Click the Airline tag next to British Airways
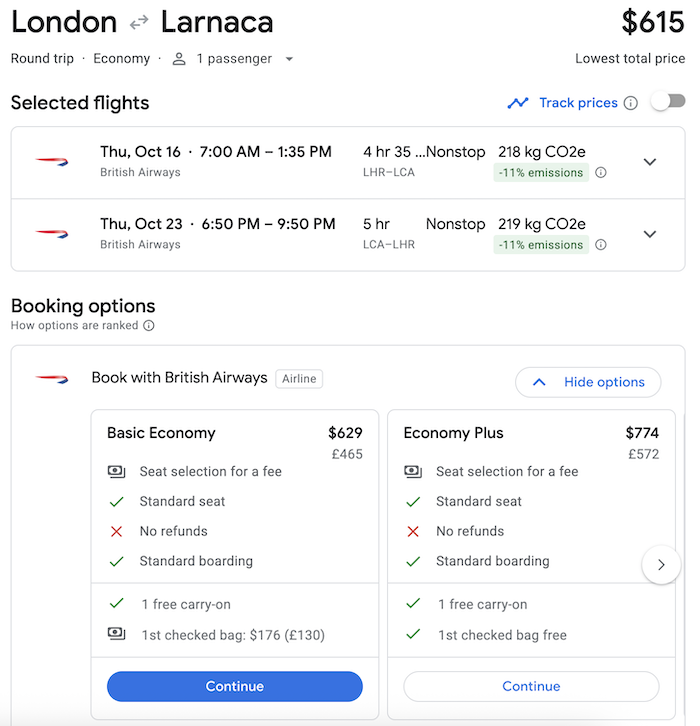Screen dimensions: 700x726 299,379
